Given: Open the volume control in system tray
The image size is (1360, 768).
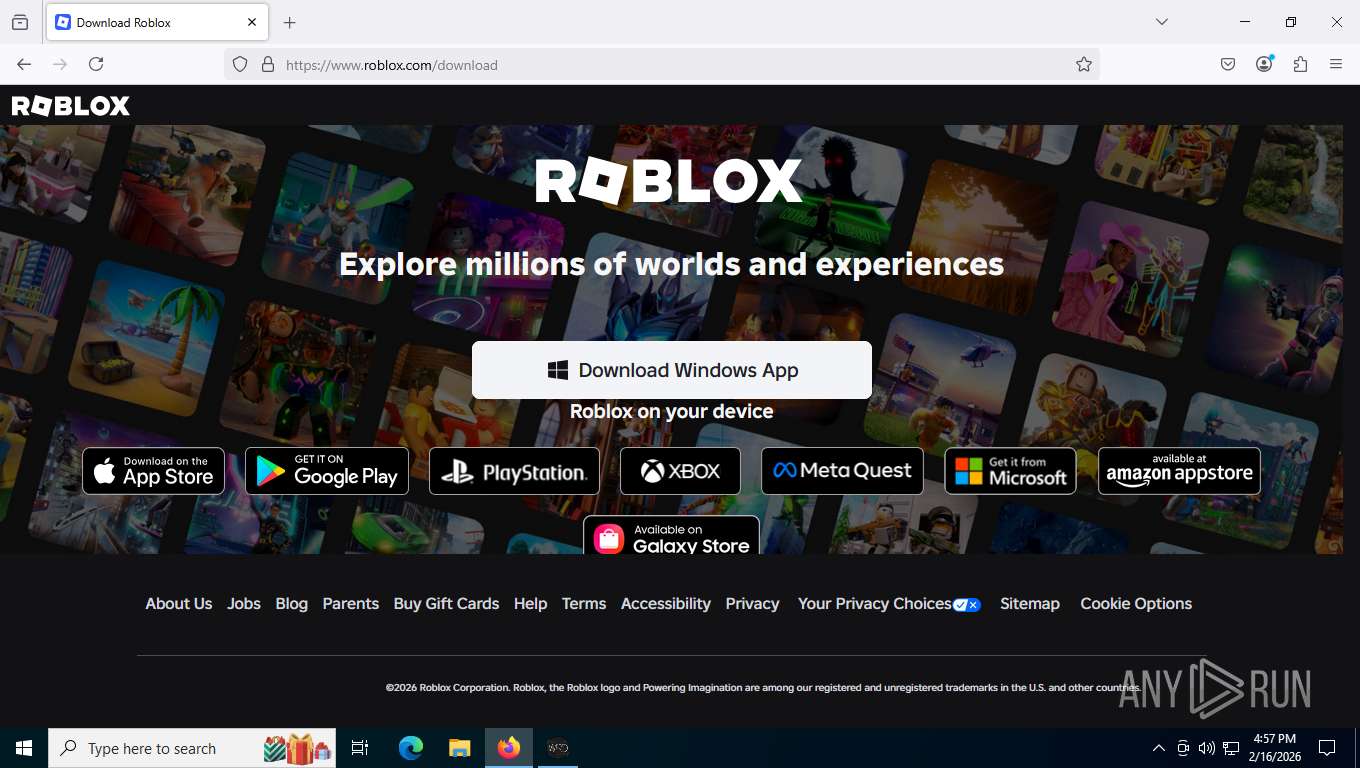Looking at the screenshot, I should (x=1207, y=748).
